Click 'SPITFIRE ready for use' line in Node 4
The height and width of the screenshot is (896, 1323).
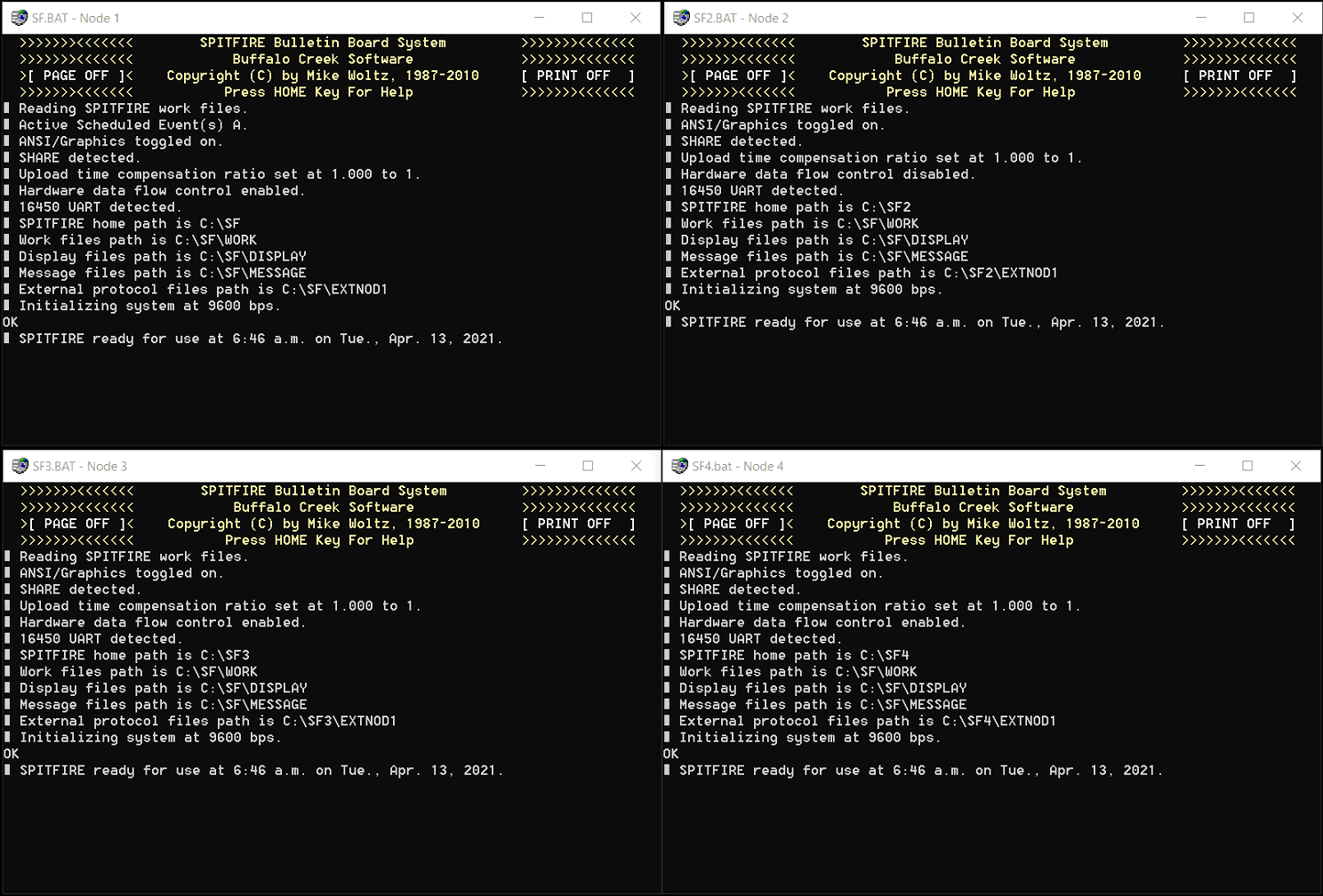pyautogui.click(x=921, y=771)
